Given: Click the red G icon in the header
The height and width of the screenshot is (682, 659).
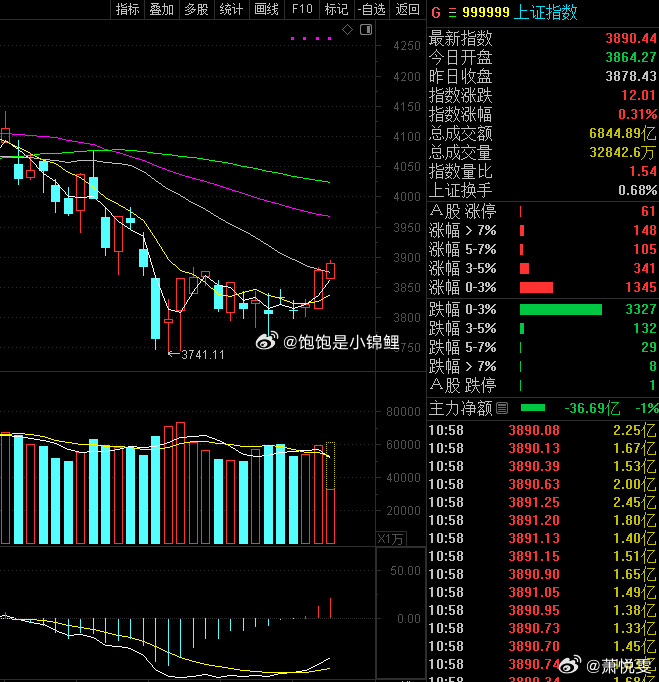Looking at the screenshot, I should 436,13.
